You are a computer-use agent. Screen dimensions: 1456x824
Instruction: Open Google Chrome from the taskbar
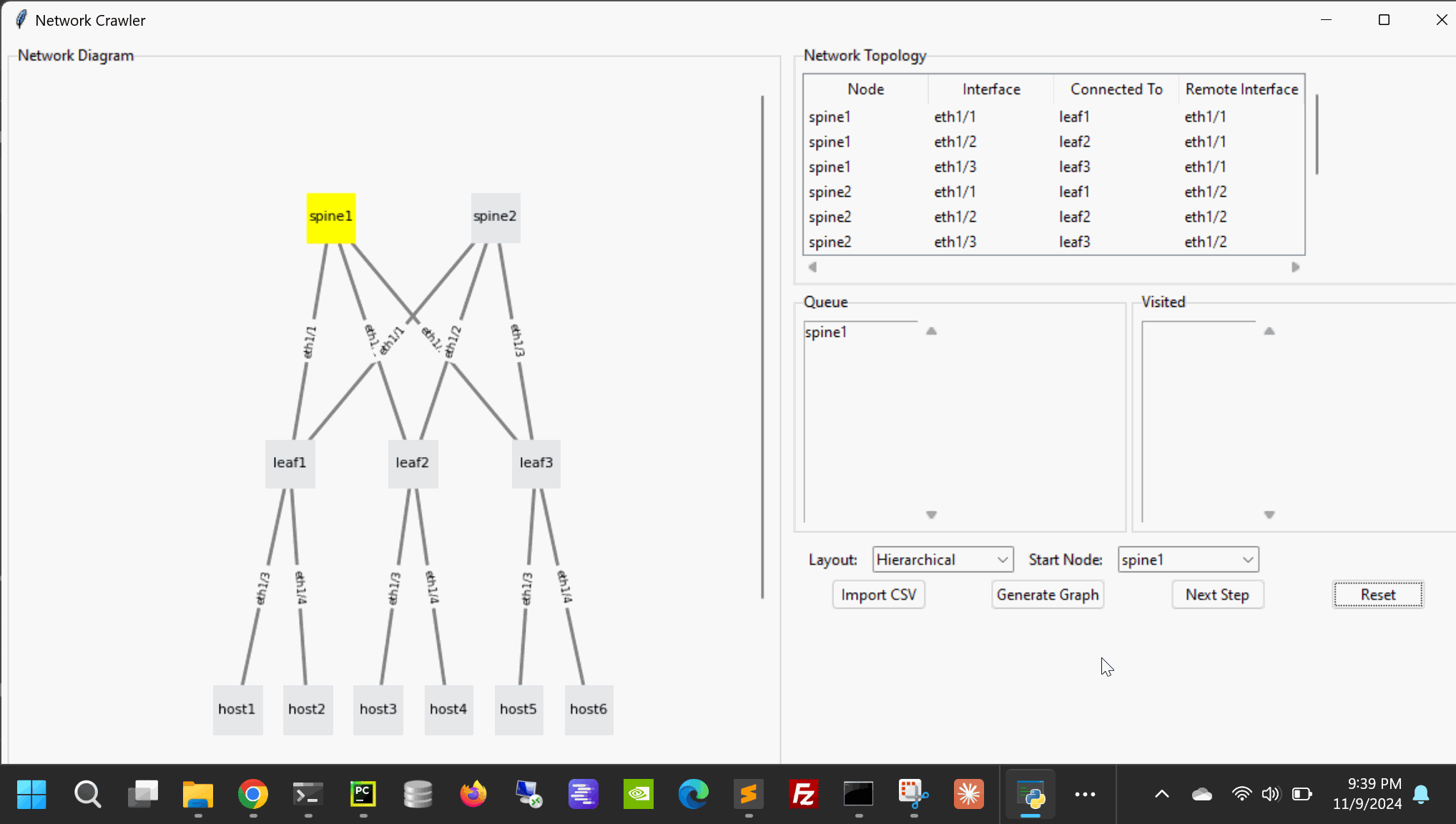(x=253, y=794)
